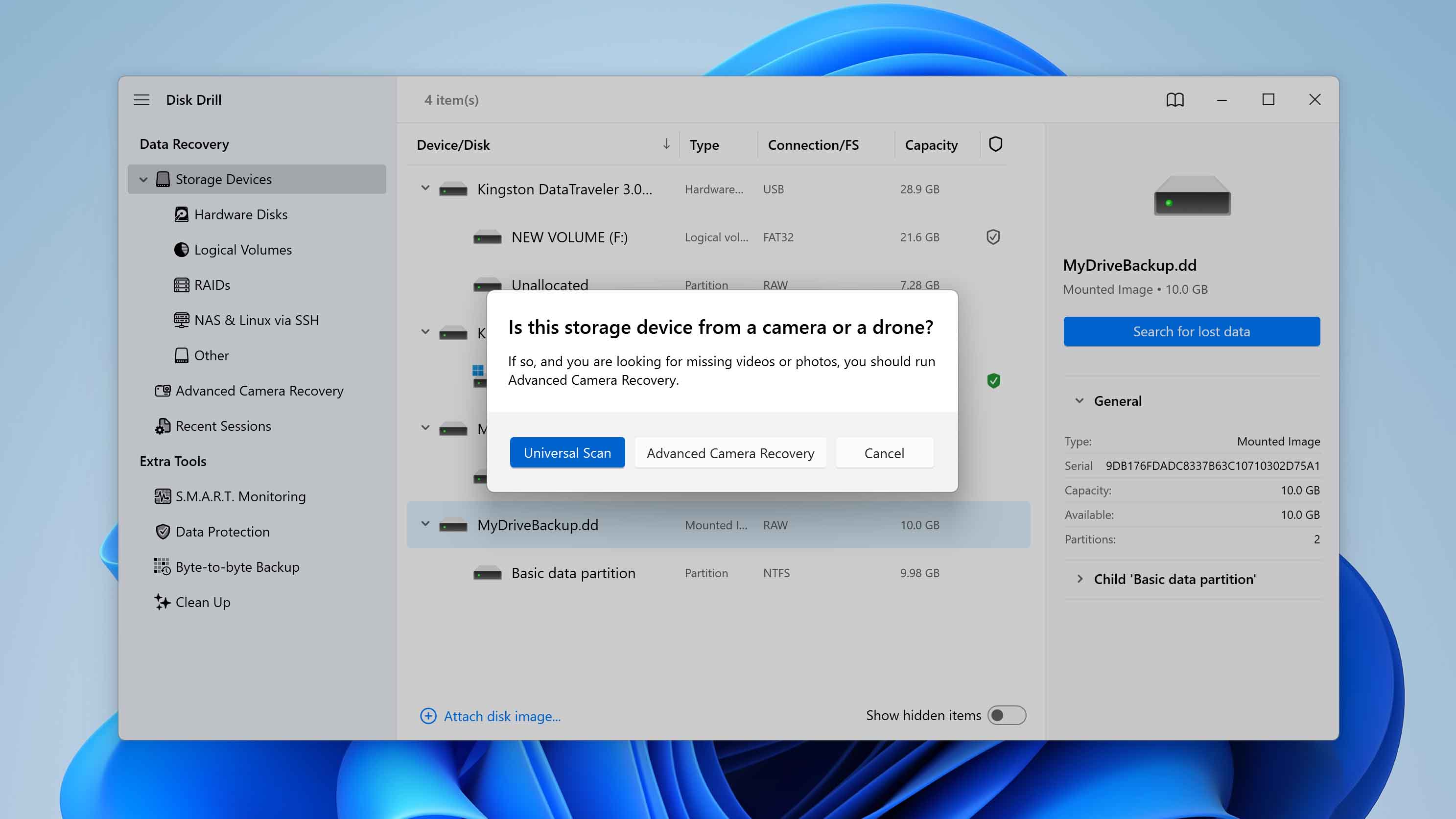Viewport: 1456px width, 819px height.
Task: Open the Logical Volumes section
Action: (242, 249)
